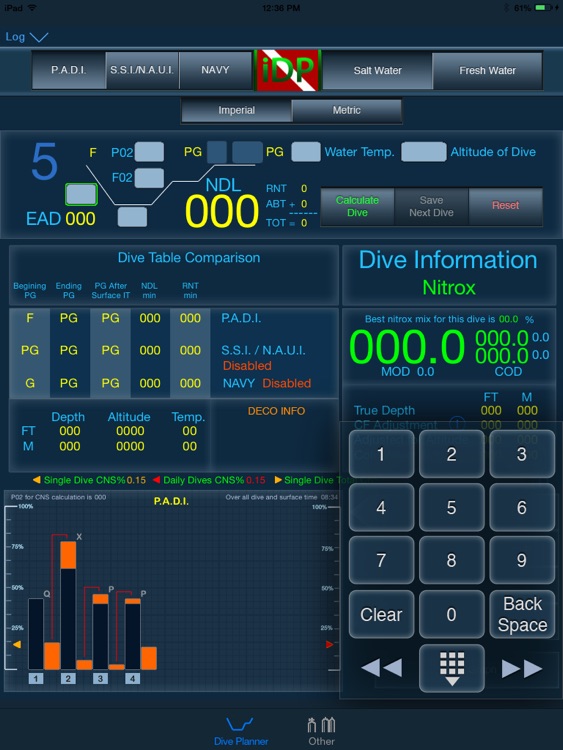Tap the tall orange-topped dive 2 bar
This screenshot has width=563, height=750.
(68, 605)
